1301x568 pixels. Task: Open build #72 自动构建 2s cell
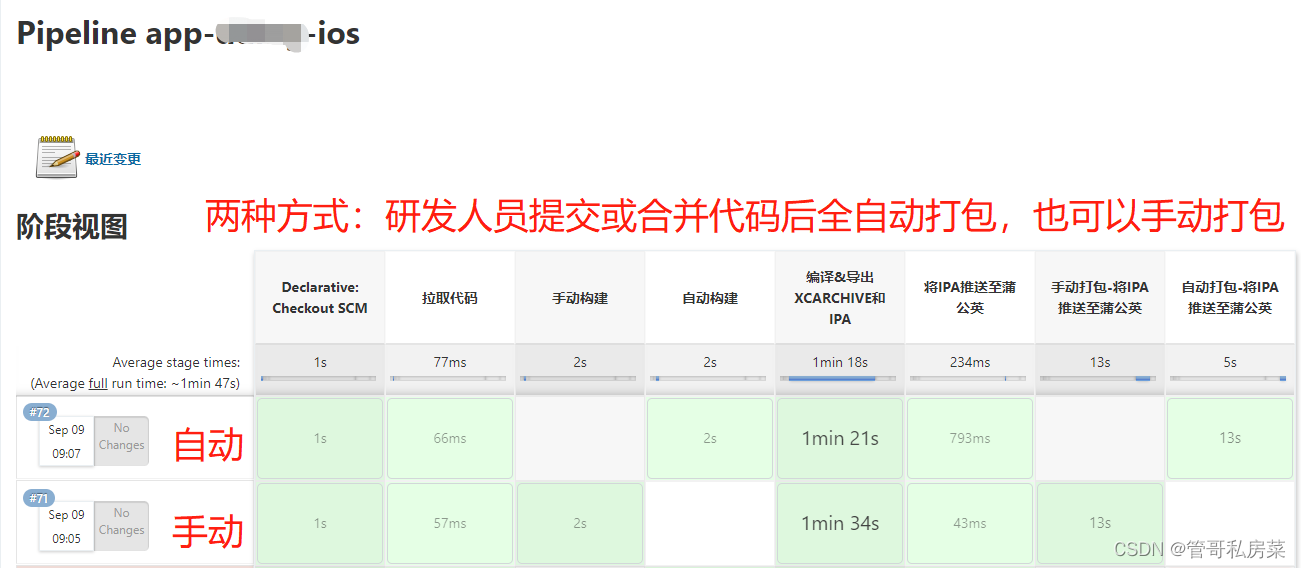(710, 438)
